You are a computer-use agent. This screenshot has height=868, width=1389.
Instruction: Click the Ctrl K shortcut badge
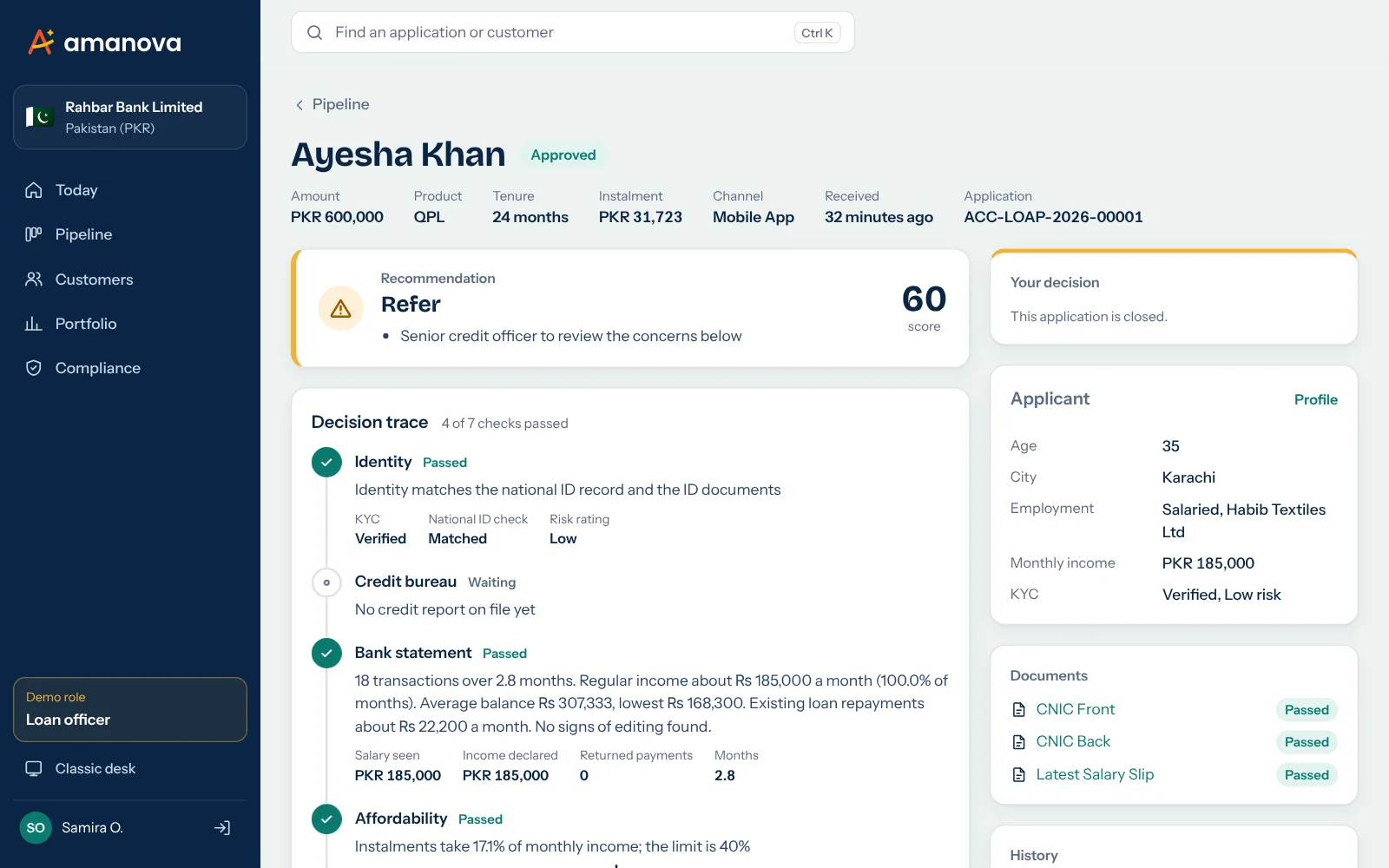(817, 33)
